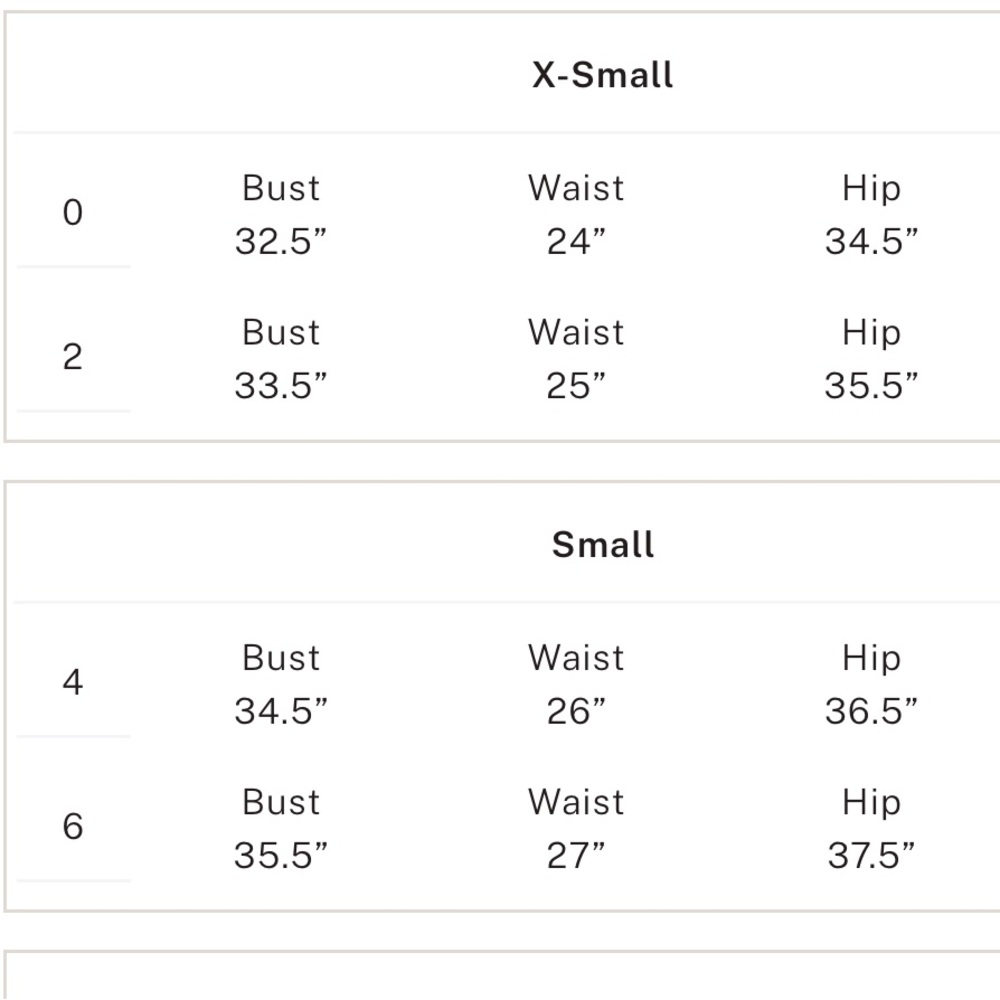Click the 26" waist measurement
Screen dimensions: 1000x1000
(576, 711)
